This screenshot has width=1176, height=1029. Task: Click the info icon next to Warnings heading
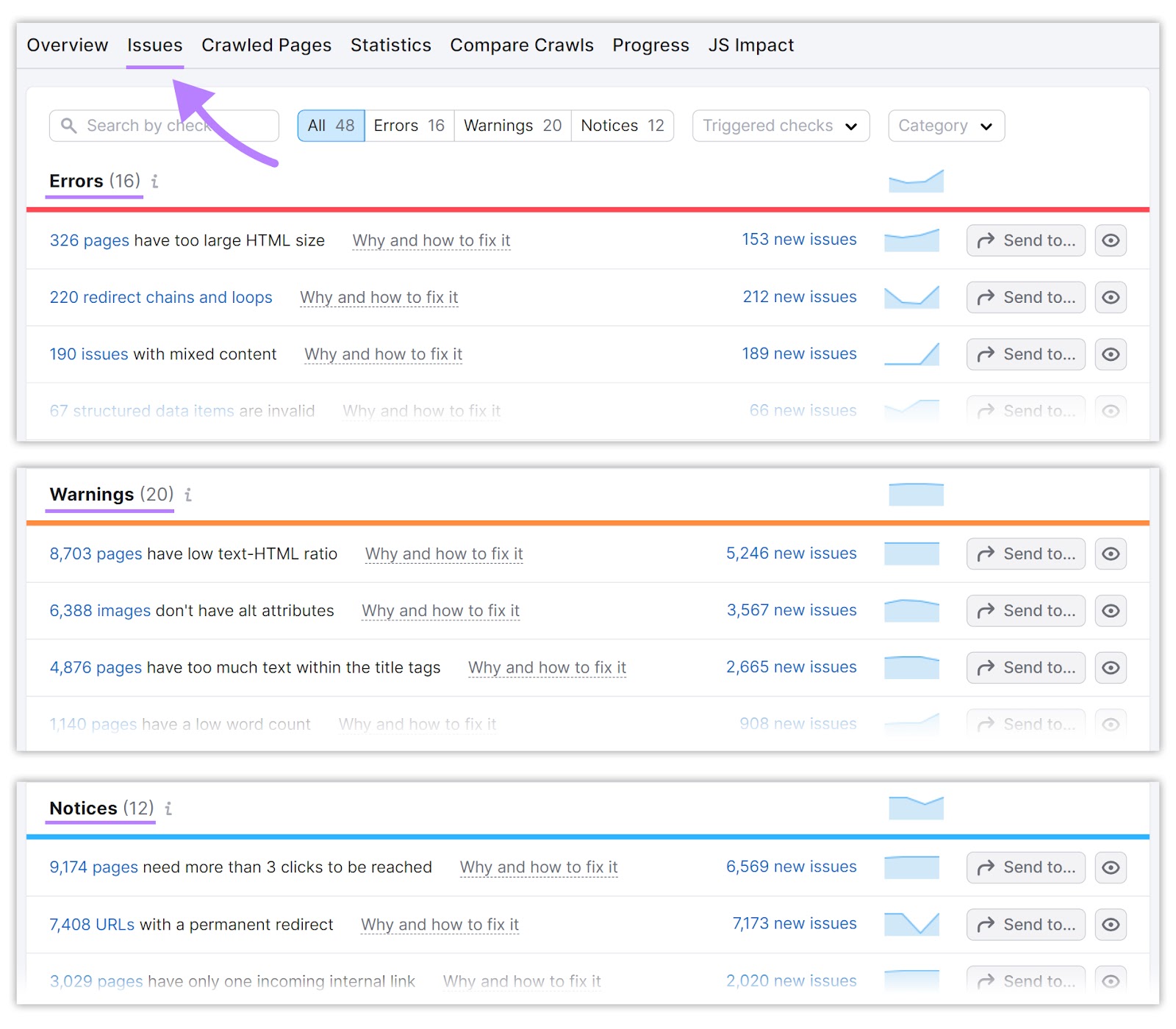(187, 495)
